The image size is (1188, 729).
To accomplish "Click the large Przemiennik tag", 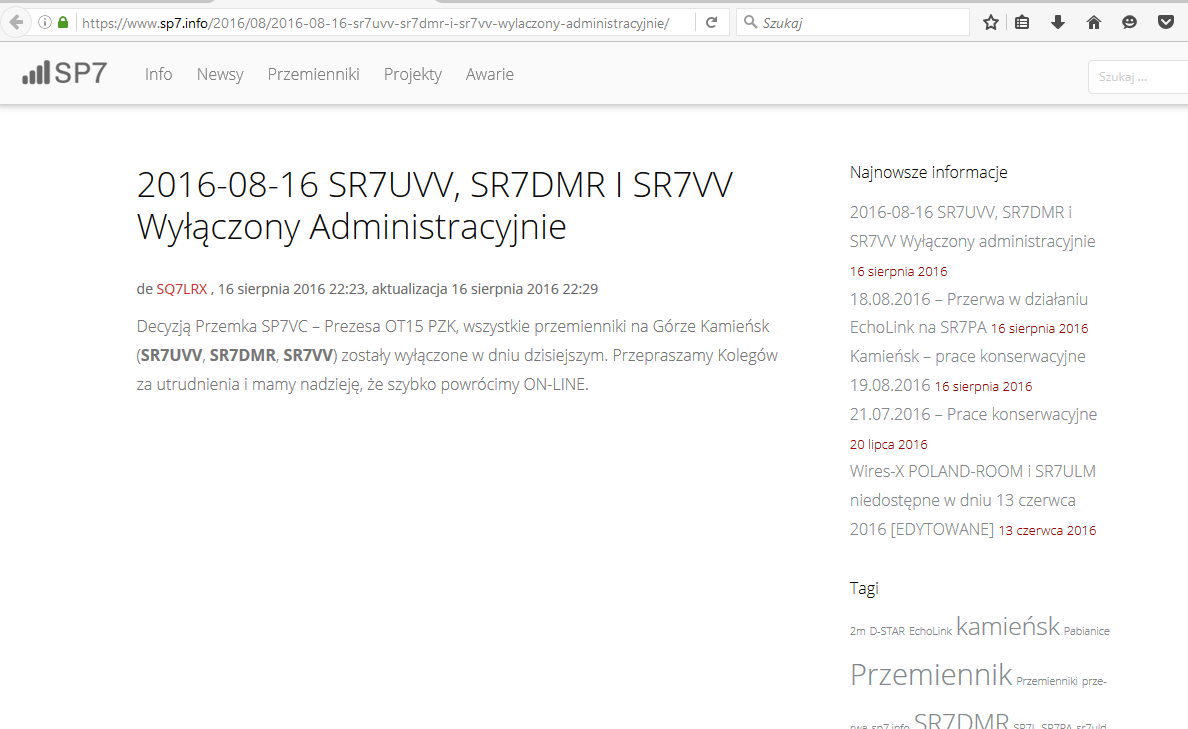I will 930,675.
